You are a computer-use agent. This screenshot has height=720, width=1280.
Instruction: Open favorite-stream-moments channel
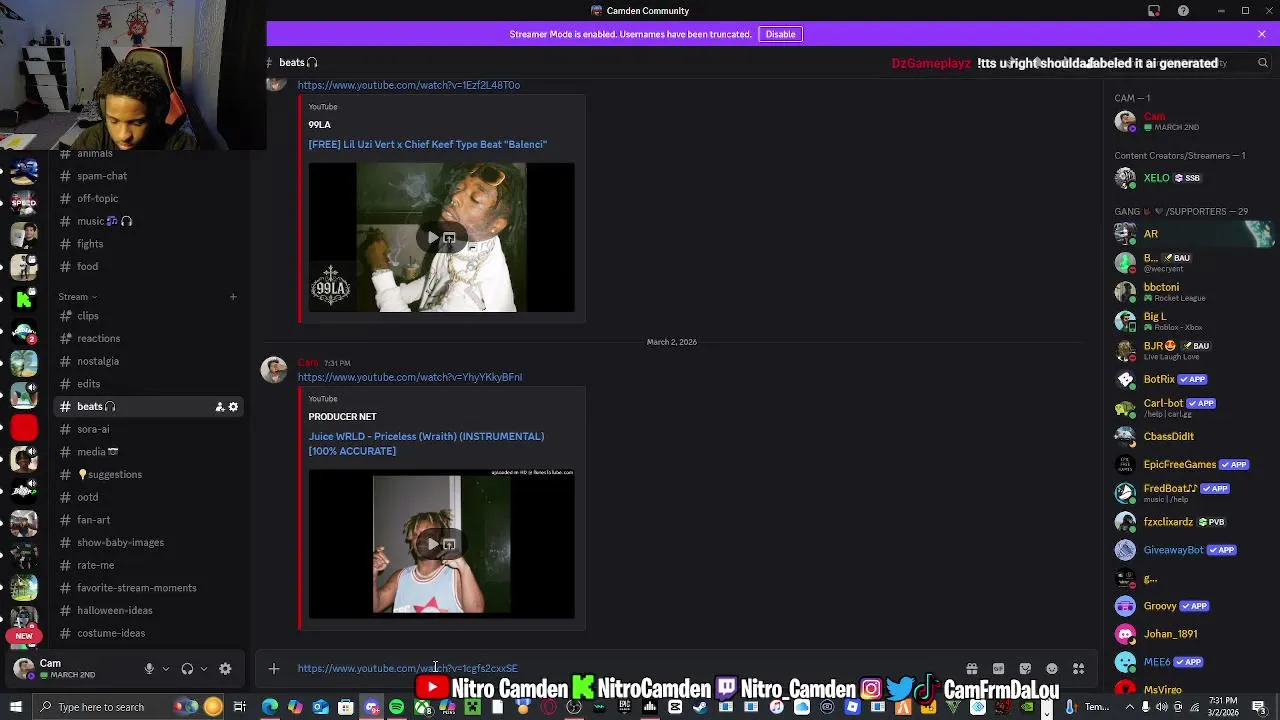147,588
